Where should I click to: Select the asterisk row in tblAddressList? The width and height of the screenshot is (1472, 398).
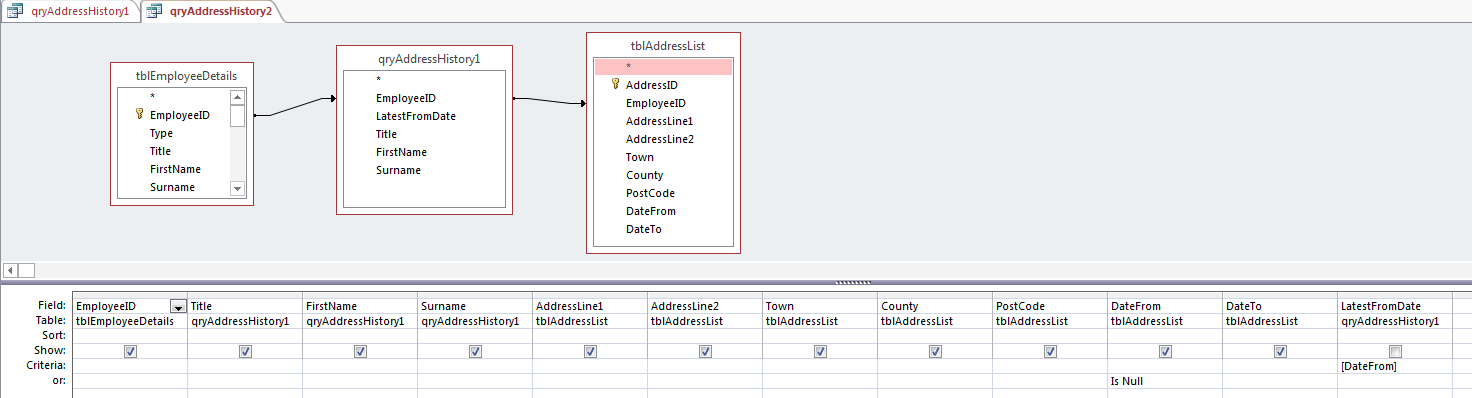pos(664,67)
